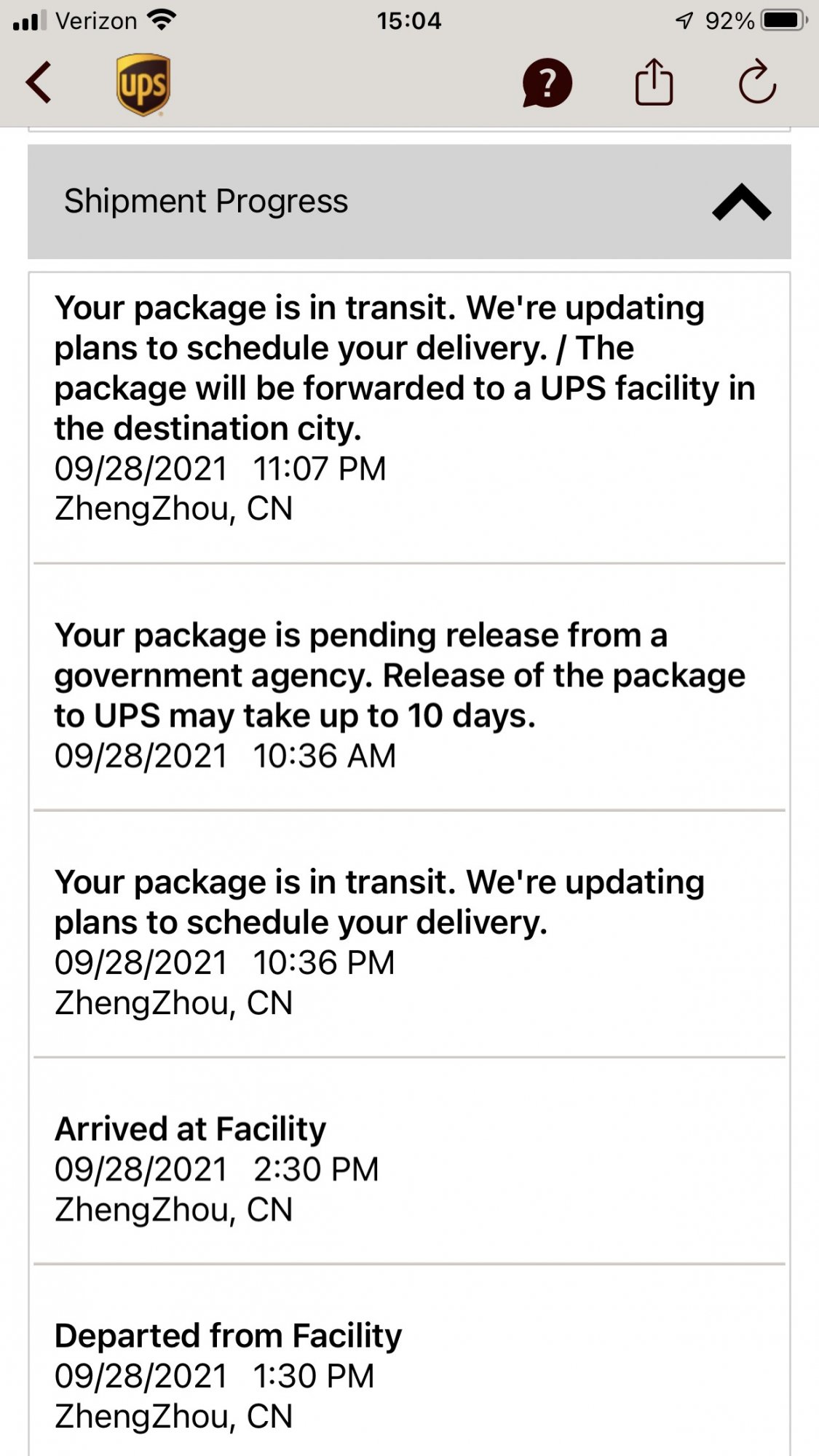Tap the Shipment Progress header
The width and height of the screenshot is (819, 1456).
pyautogui.click(x=409, y=202)
